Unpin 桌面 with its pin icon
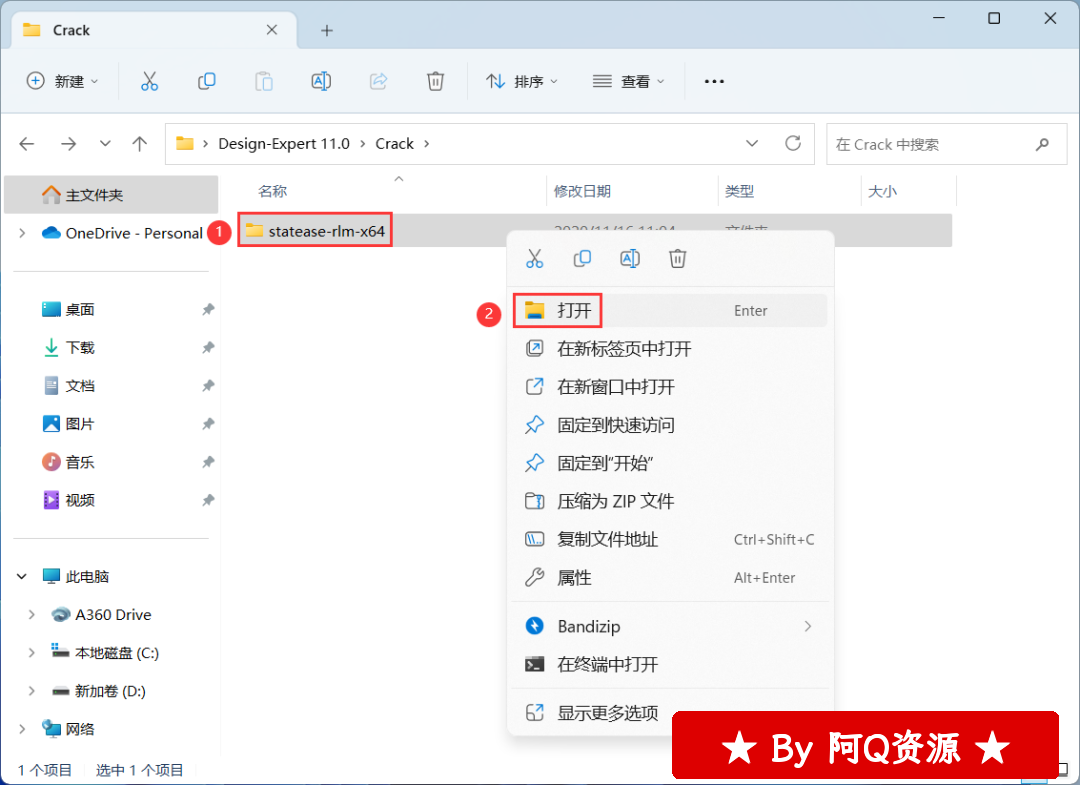 click(207, 310)
